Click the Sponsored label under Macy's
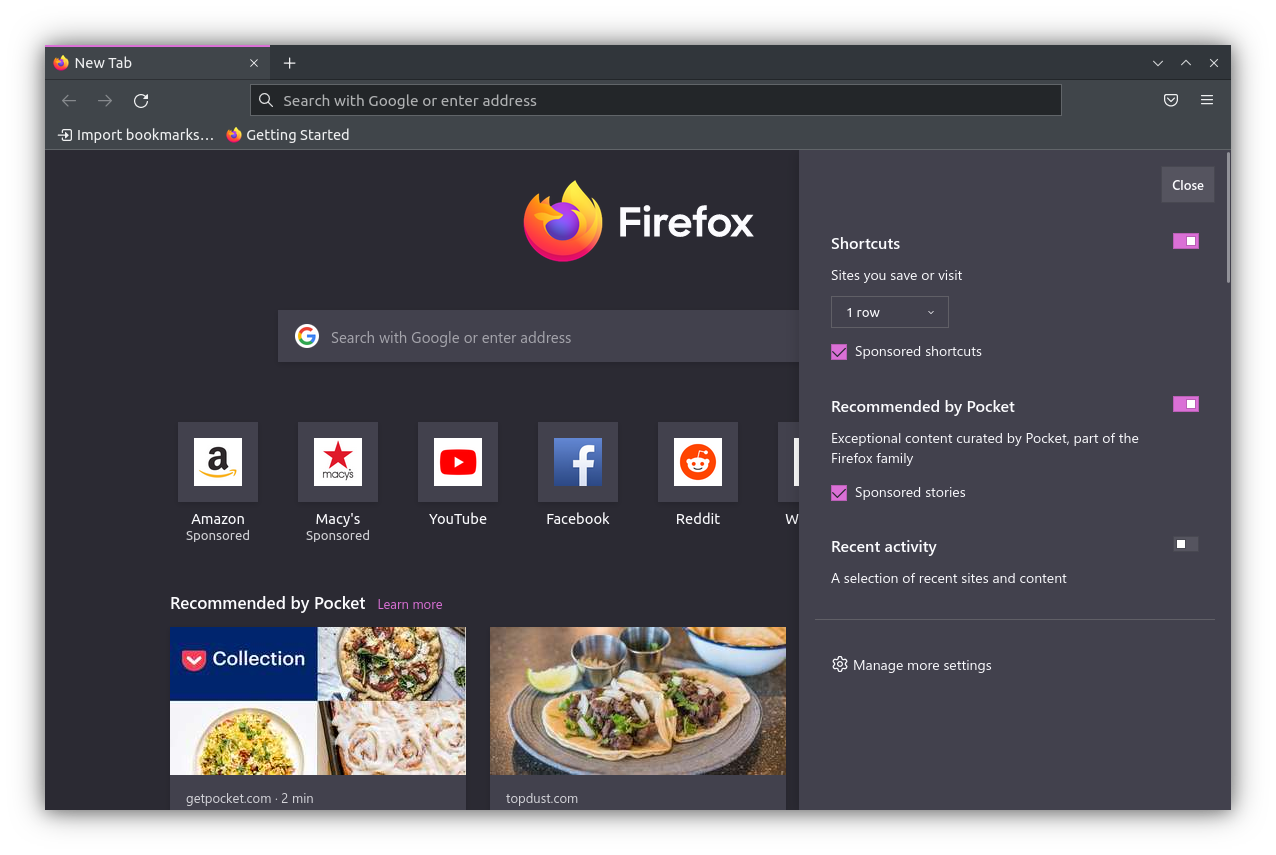This screenshot has width=1276, height=855. click(338, 536)
